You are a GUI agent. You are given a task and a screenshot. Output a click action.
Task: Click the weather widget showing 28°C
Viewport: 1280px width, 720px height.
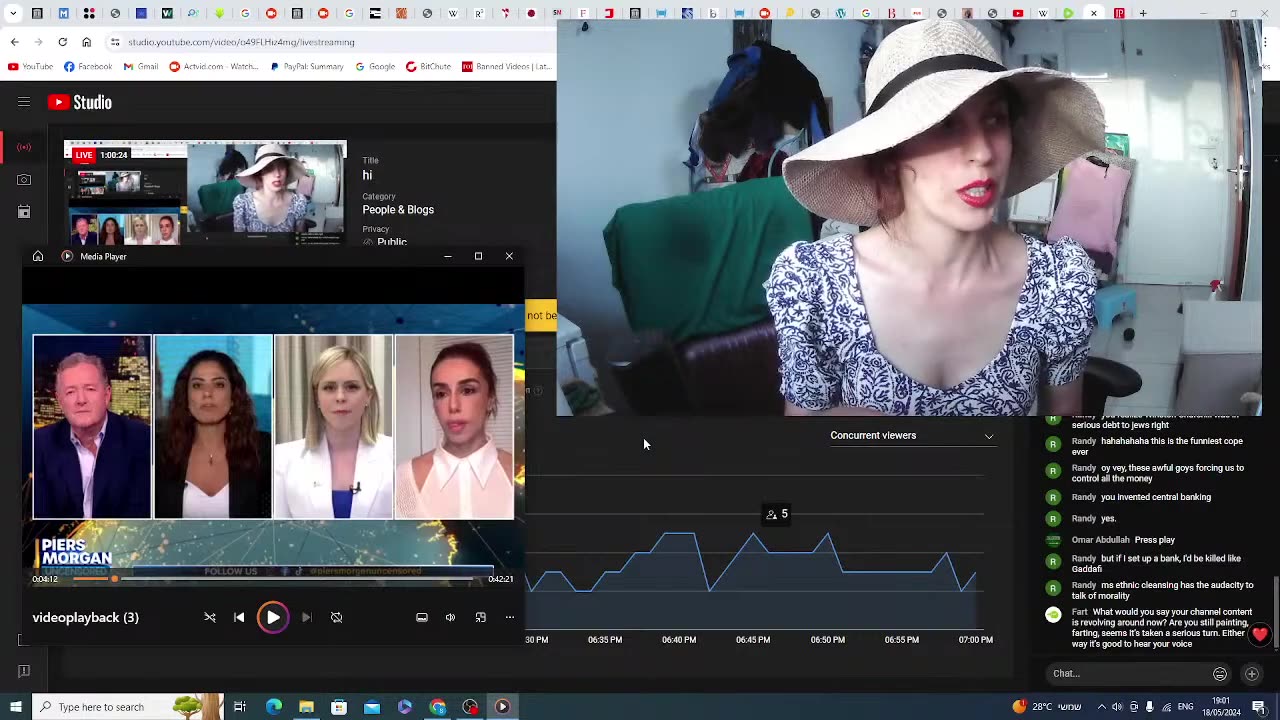pyautogui.click(x=1047, y=707)
